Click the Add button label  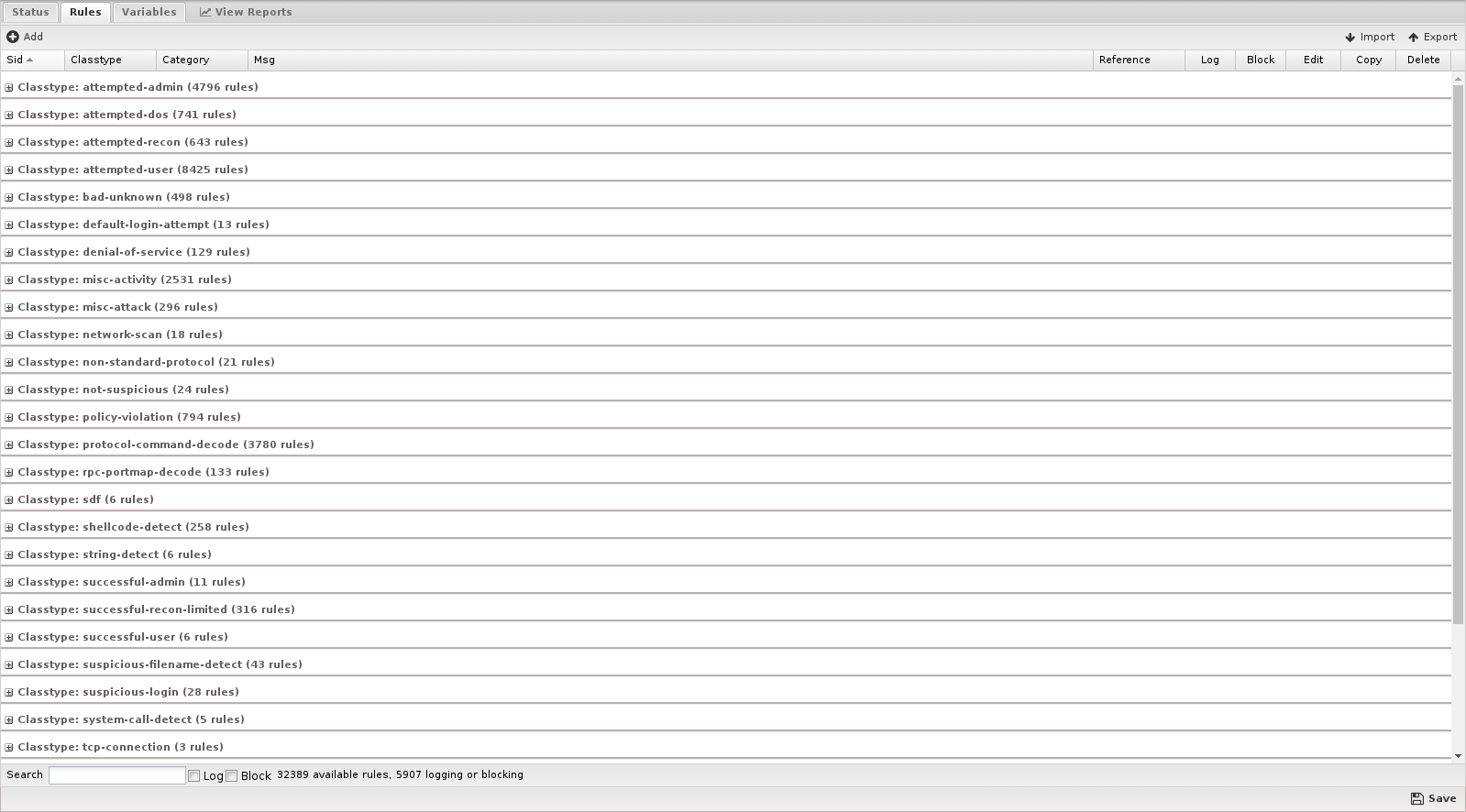(x=33, y=37)
